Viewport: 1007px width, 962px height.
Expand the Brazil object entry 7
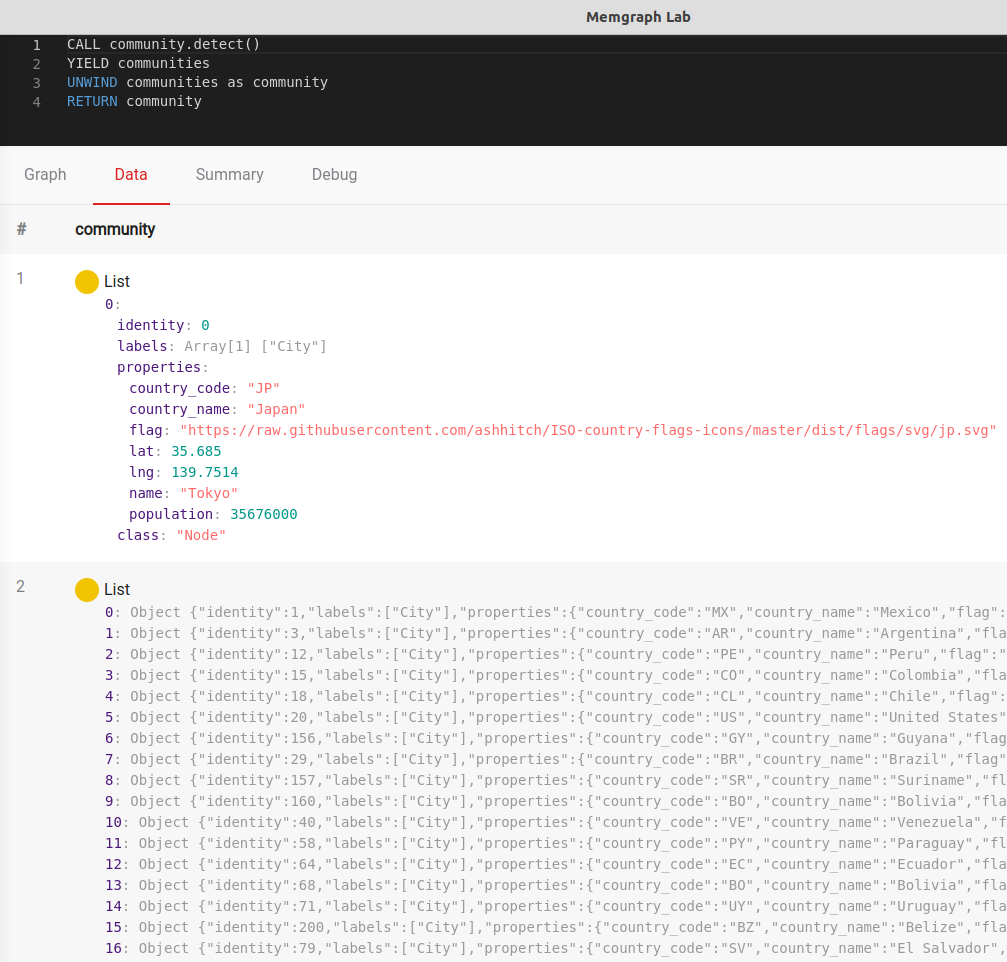[556, 759]
